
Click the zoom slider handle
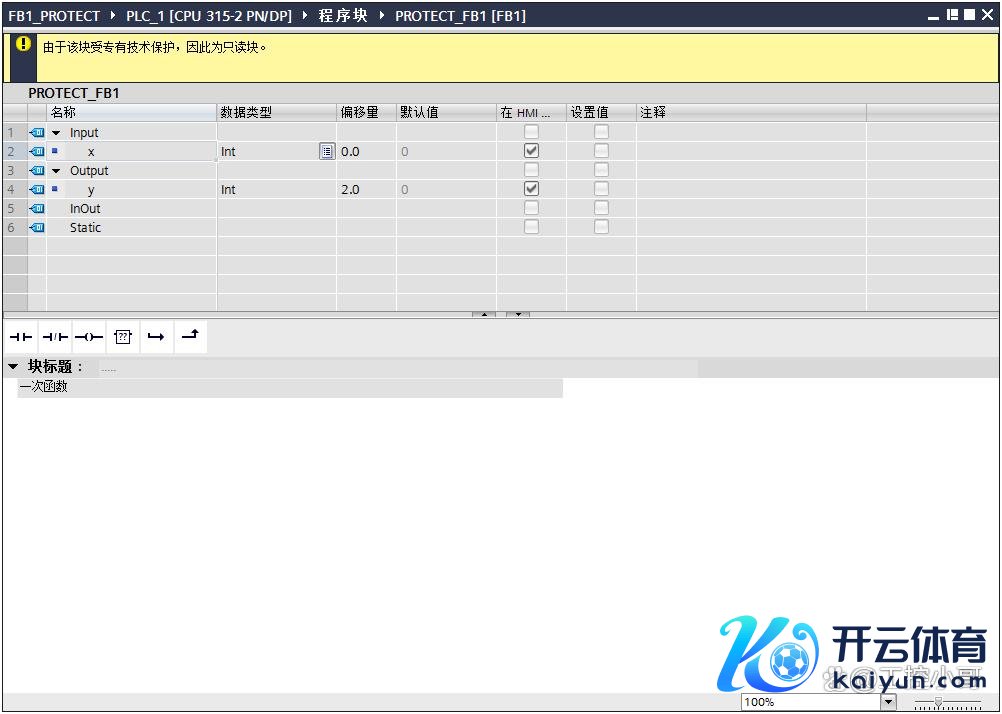[937, 703]
